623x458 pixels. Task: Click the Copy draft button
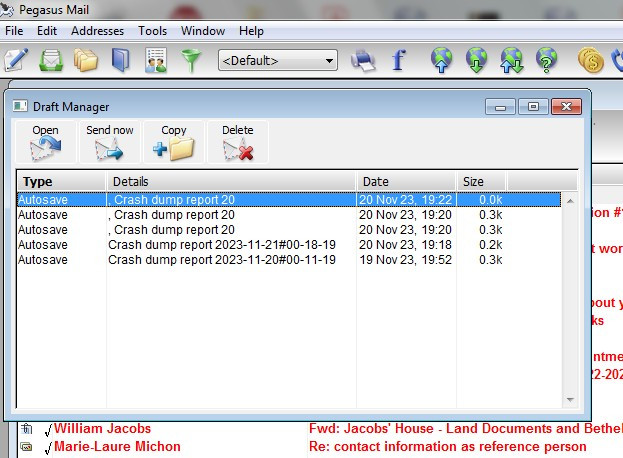point(174,142)
